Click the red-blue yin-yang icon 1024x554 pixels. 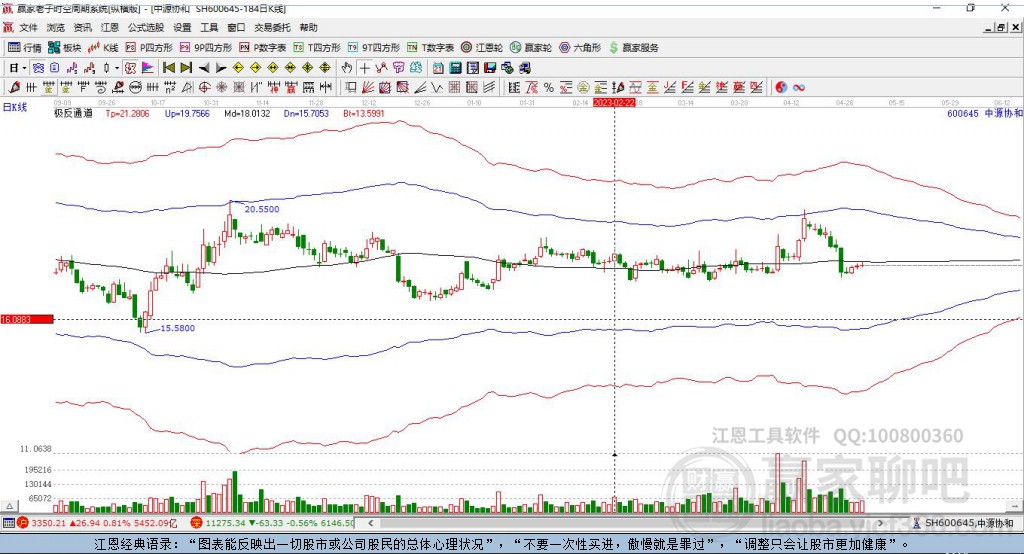coord(781,88)
